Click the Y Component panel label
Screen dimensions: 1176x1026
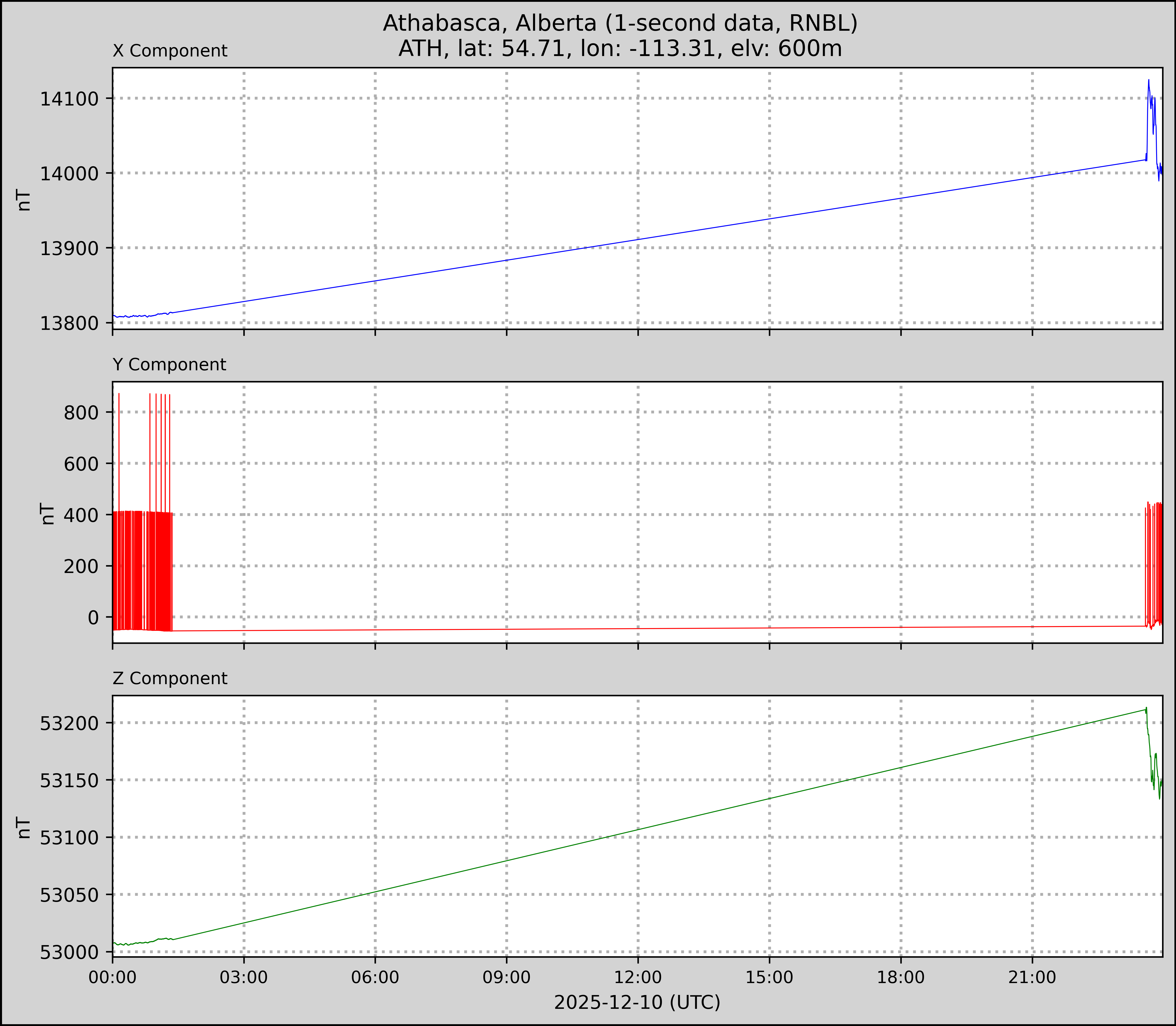pos(169,365)
